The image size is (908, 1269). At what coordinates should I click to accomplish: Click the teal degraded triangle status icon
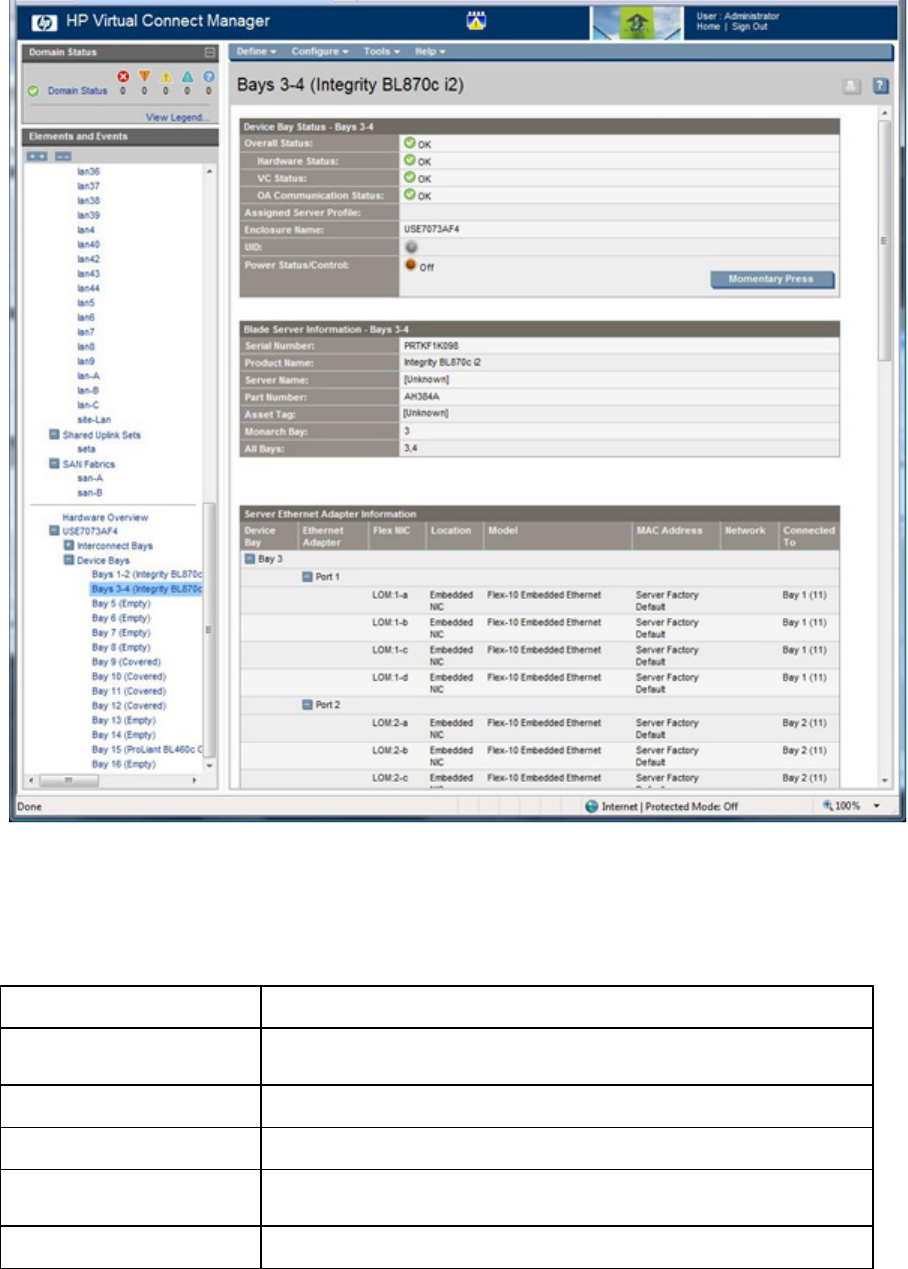pyautogui.click(x=188, y=76)
